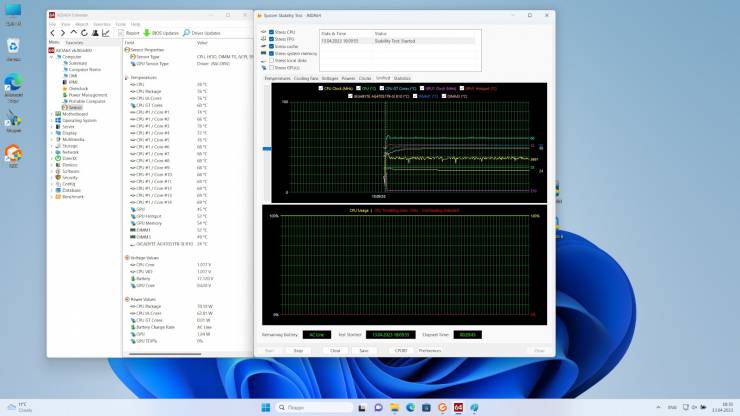
Task: Click the Motherboard icon in tree
Action: [58, 114]
